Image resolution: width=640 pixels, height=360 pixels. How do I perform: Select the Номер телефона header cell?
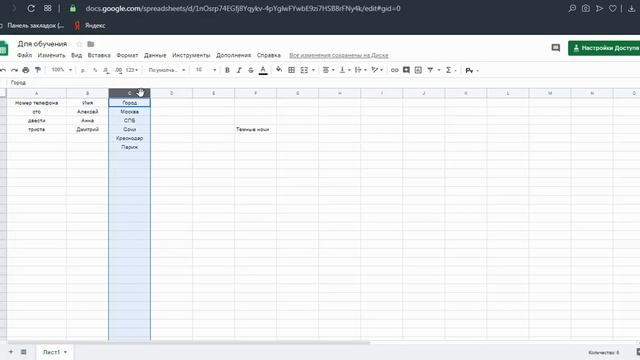click(x=36, y=103)
